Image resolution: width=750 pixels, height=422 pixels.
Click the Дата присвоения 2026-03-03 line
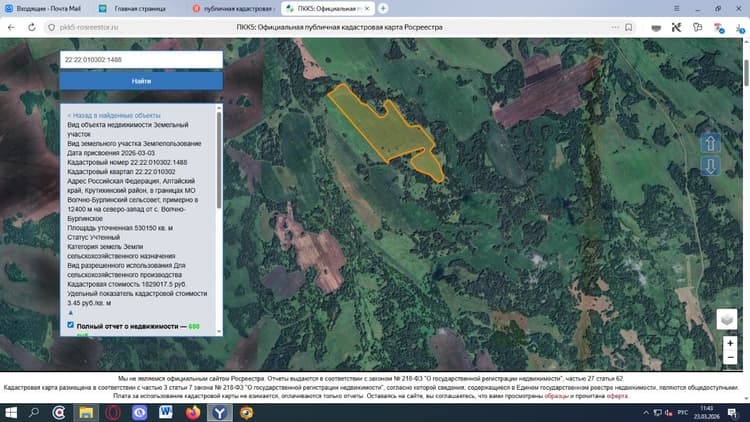coord(111,153)
